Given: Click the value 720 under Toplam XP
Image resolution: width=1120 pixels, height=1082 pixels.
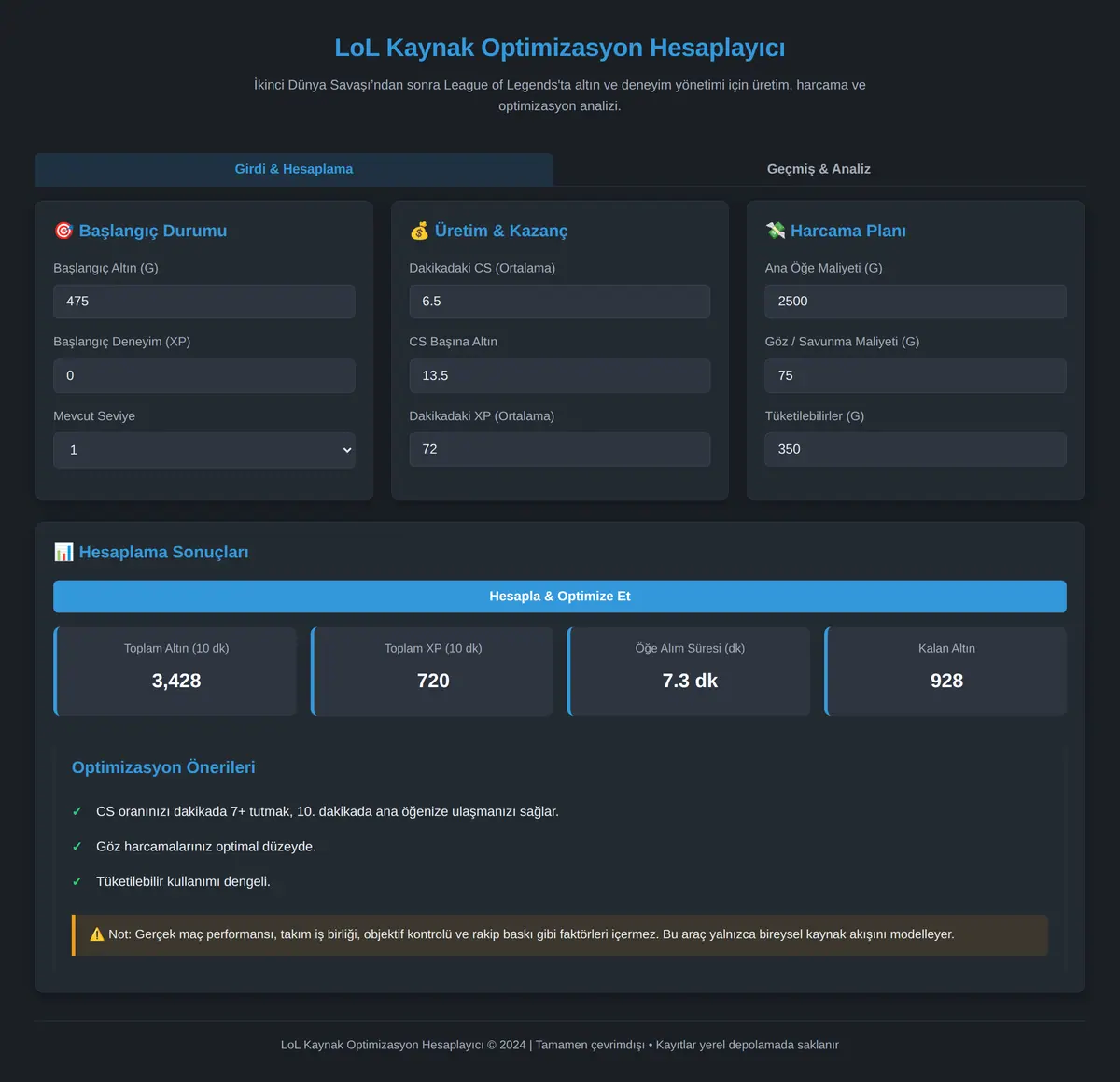Looking at the screenshot, I should pyautogui.click(x=433, y=681).
